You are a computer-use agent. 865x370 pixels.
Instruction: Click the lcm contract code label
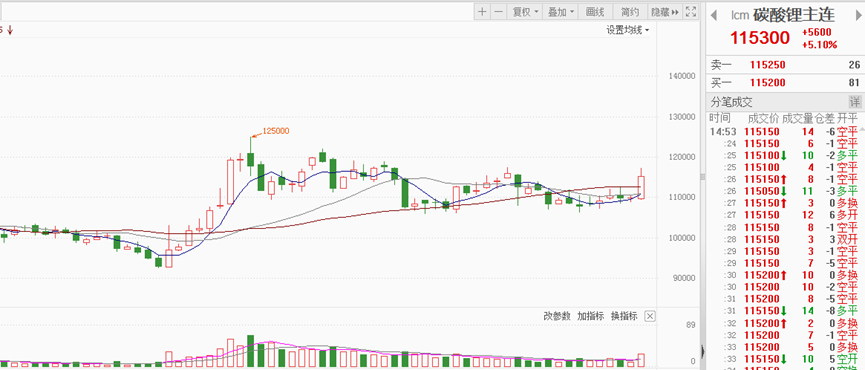(x=740, y=15)
